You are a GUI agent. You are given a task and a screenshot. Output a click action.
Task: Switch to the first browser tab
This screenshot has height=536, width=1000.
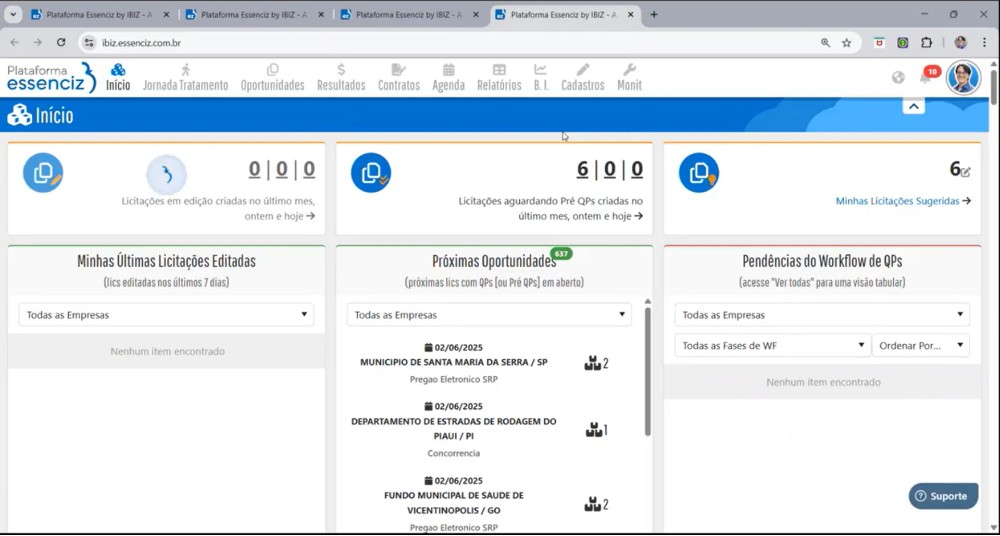click(x=101, y=14)
